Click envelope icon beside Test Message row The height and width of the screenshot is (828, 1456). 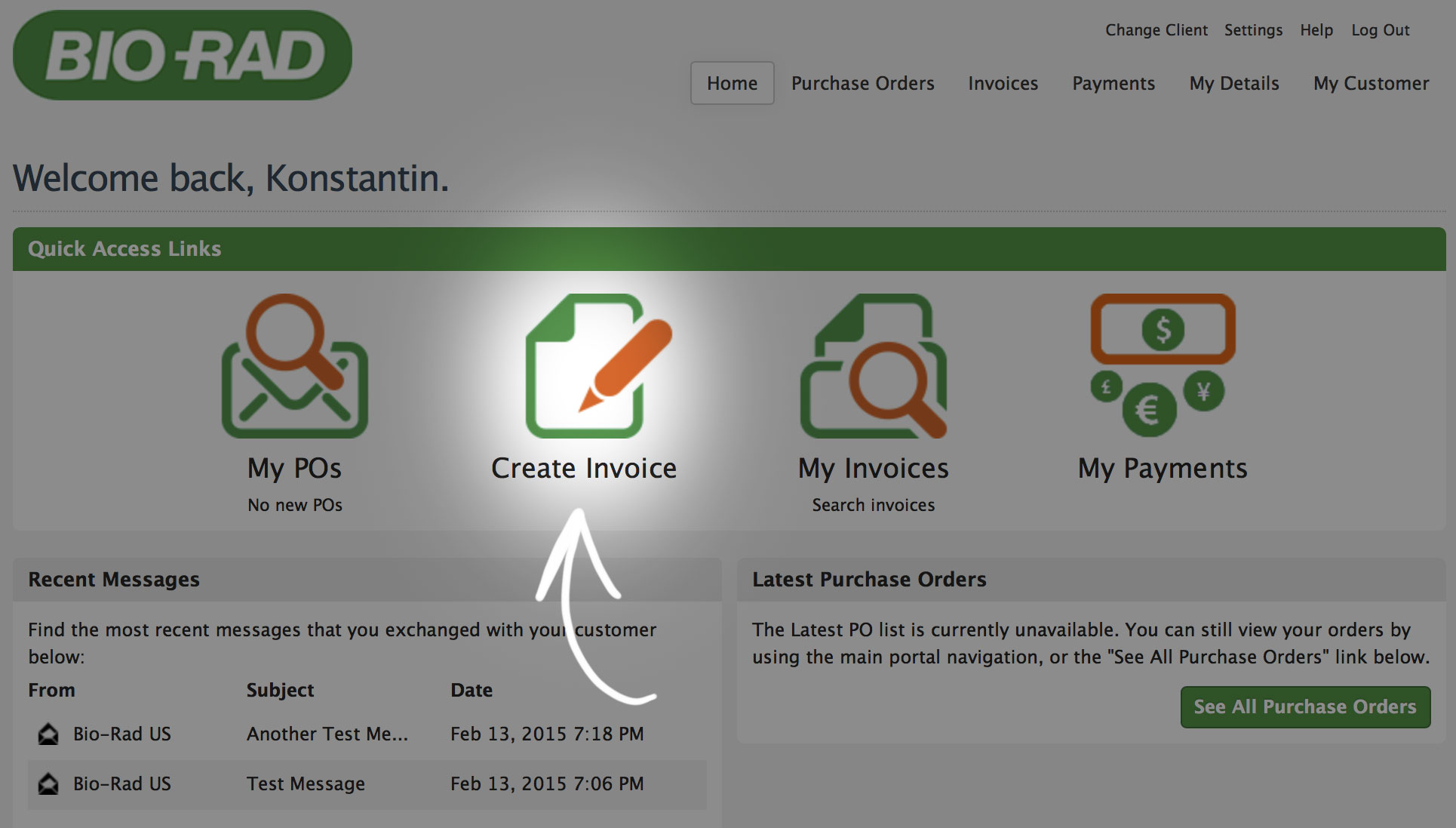tap(48, 783)
